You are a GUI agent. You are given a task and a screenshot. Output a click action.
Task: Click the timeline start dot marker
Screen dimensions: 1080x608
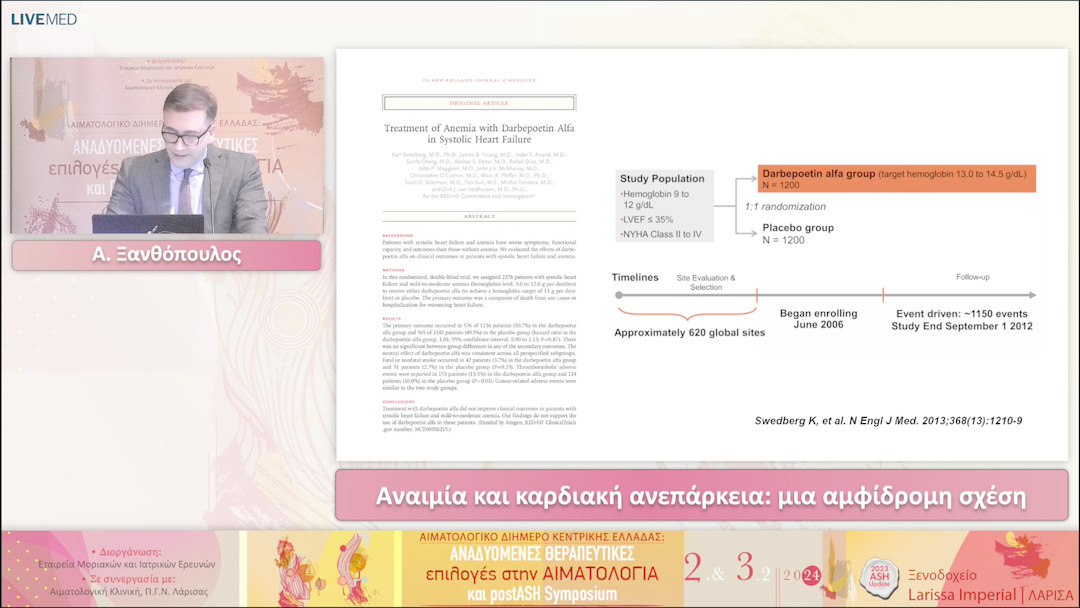coord(620,295)
